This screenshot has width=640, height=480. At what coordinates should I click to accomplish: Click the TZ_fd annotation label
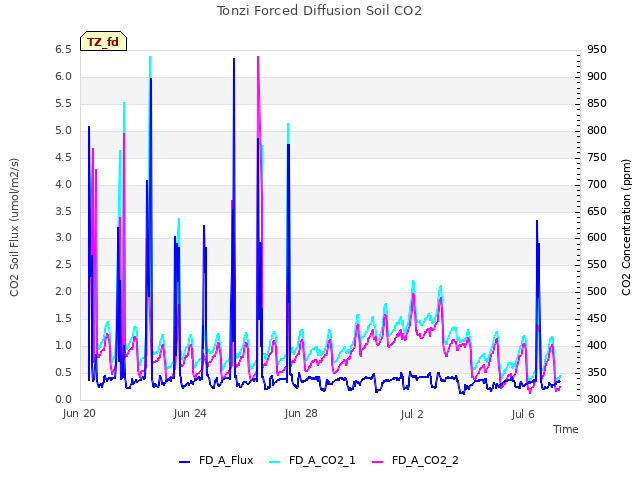pos(103,42)
